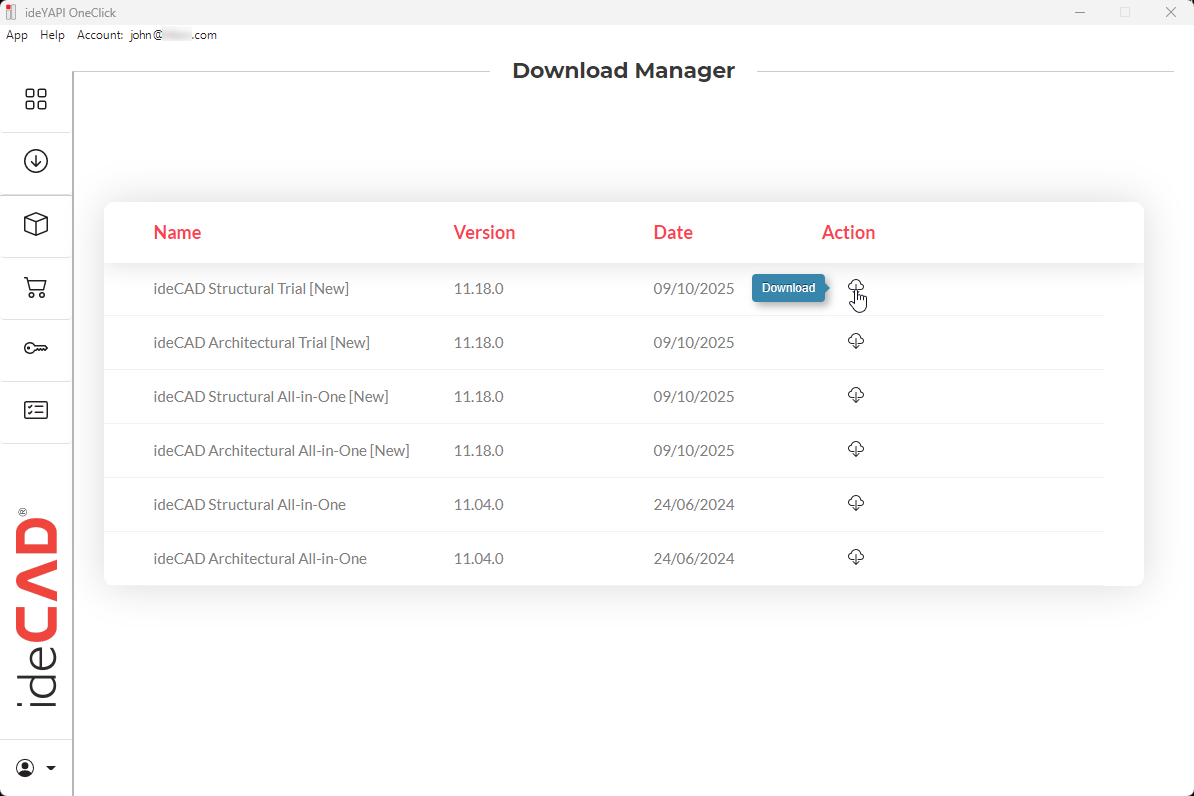The image size is (1194, 796).
Task: Open the dashboard grid icon in sidebar
Action: pyautogui.click(x=36, y=99)
